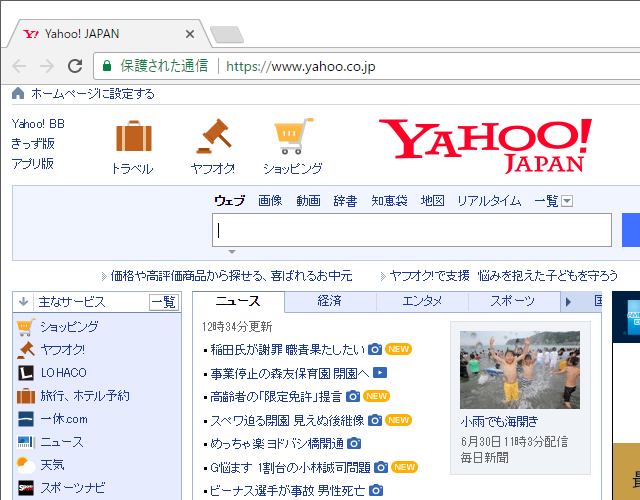Click the Yahoo! JAPAN logo
Image resolution: width=640 pixels, height=500 pixels.
485,145
